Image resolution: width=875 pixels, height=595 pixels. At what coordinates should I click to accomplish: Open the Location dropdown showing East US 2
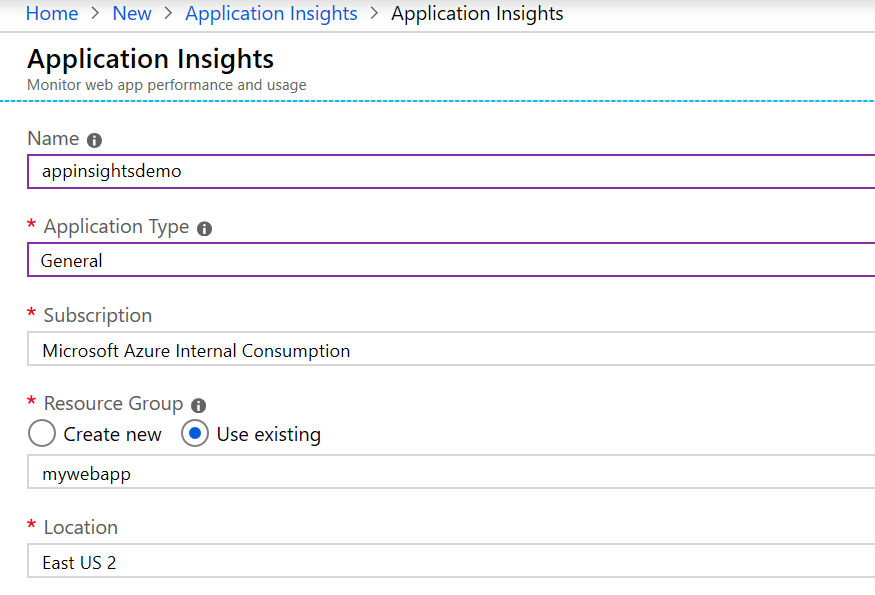coord(451,561)
